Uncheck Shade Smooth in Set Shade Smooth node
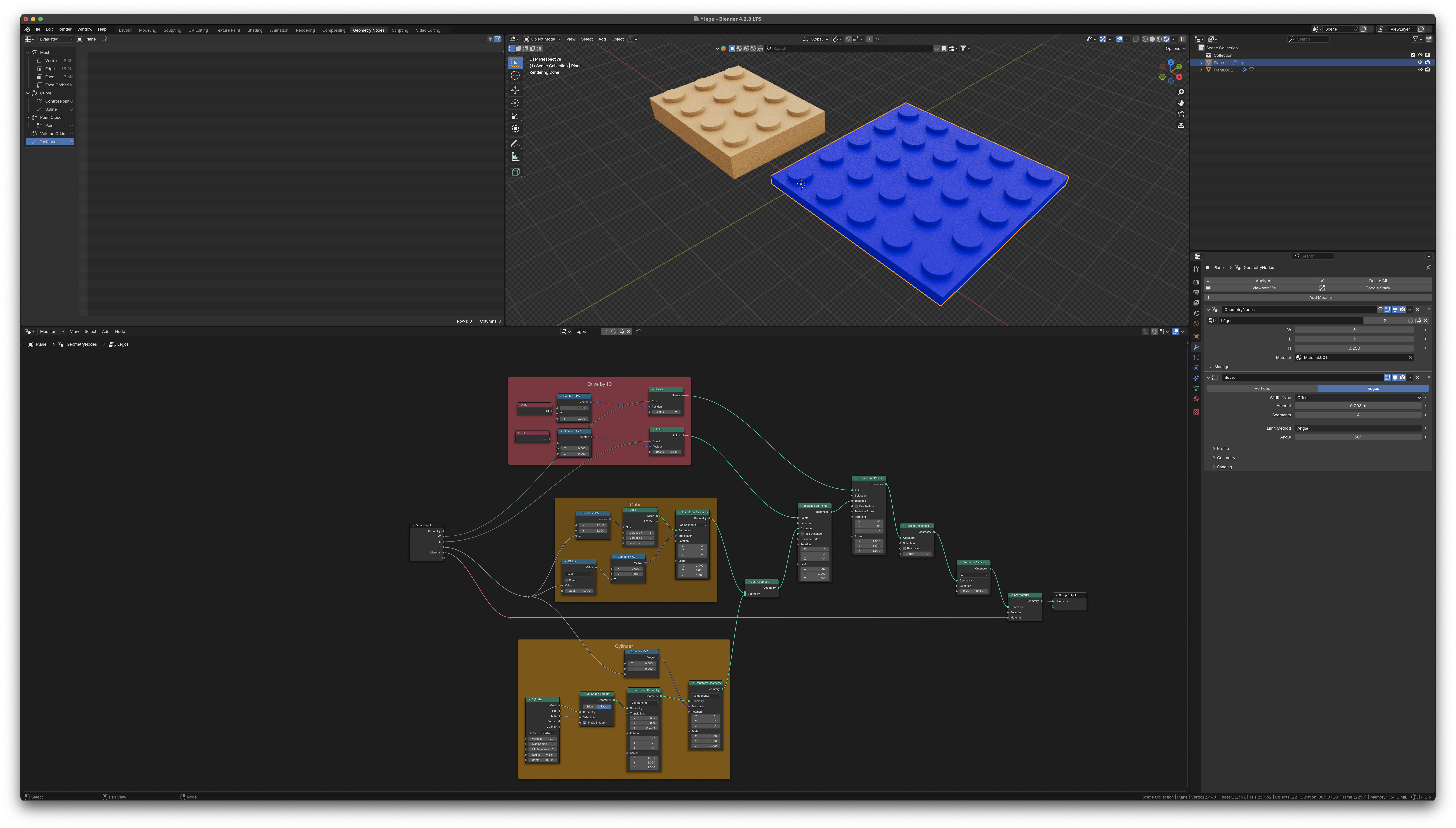This screenshot has height=828, width=1456. tap(584, 723)
